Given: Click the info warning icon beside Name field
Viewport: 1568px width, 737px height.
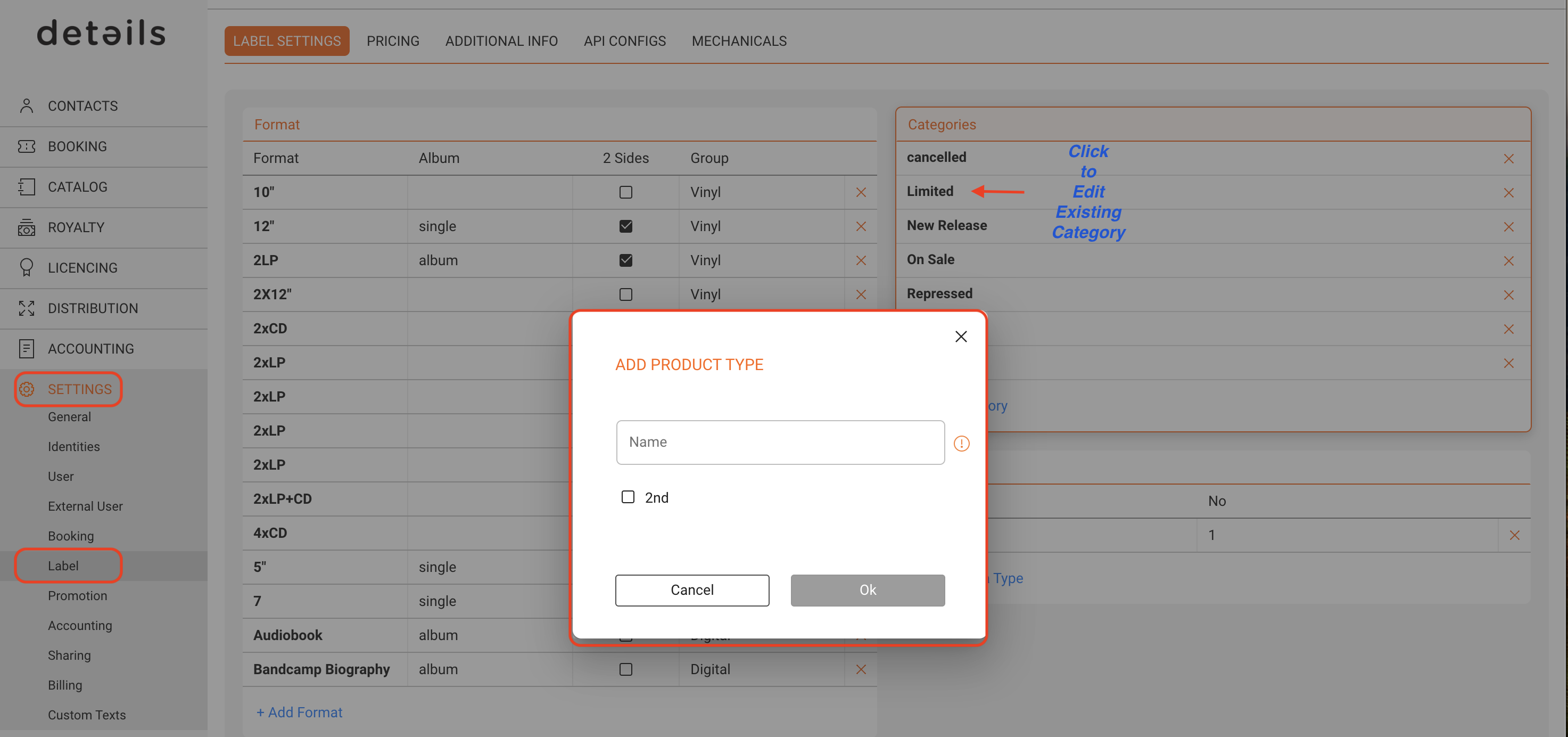Looking at the screenshot, I should pyautogui.click(x=962, y=444).
